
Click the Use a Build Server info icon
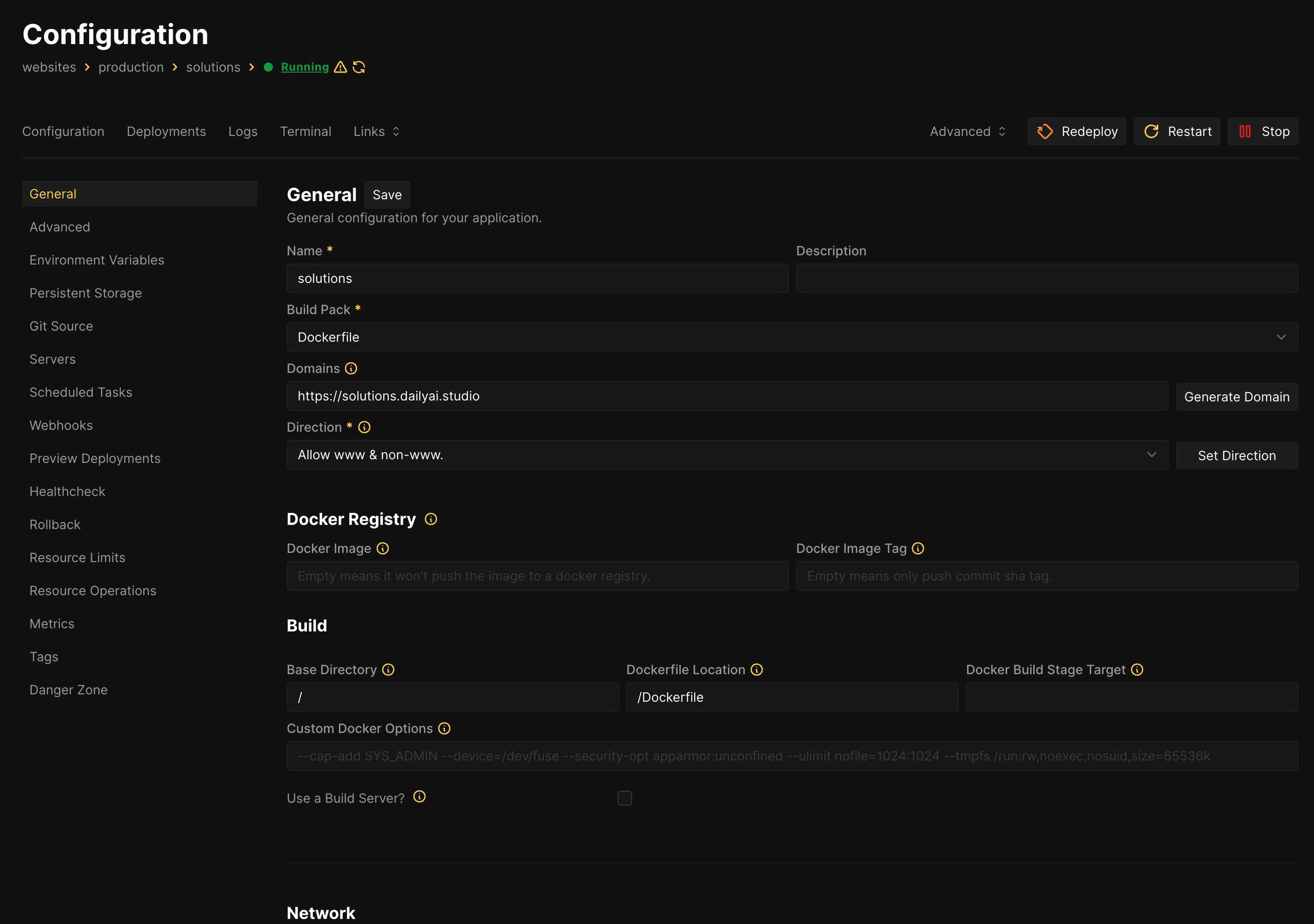click(x=419, y=797)
